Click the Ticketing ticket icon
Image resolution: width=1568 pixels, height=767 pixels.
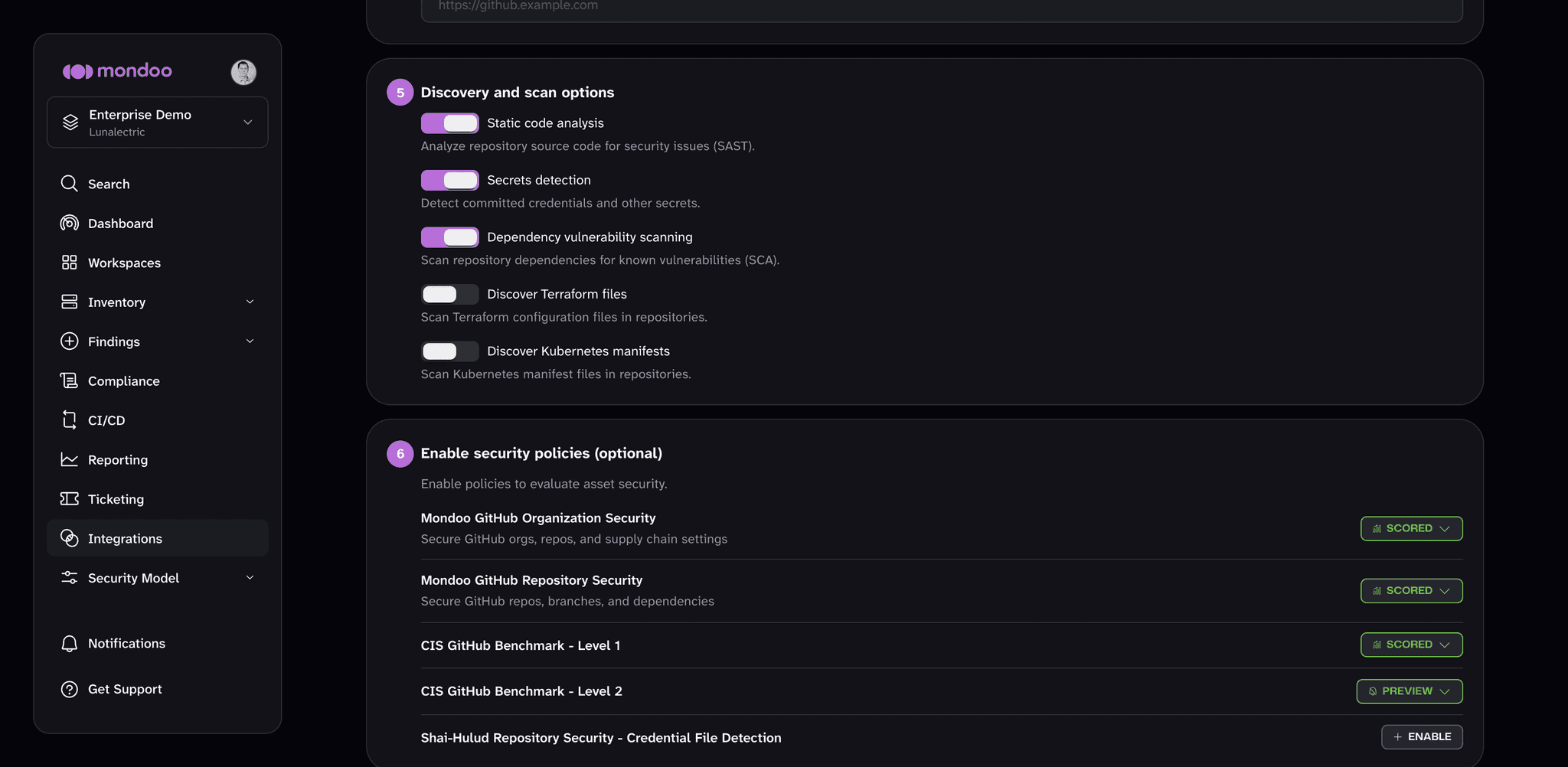70,498
